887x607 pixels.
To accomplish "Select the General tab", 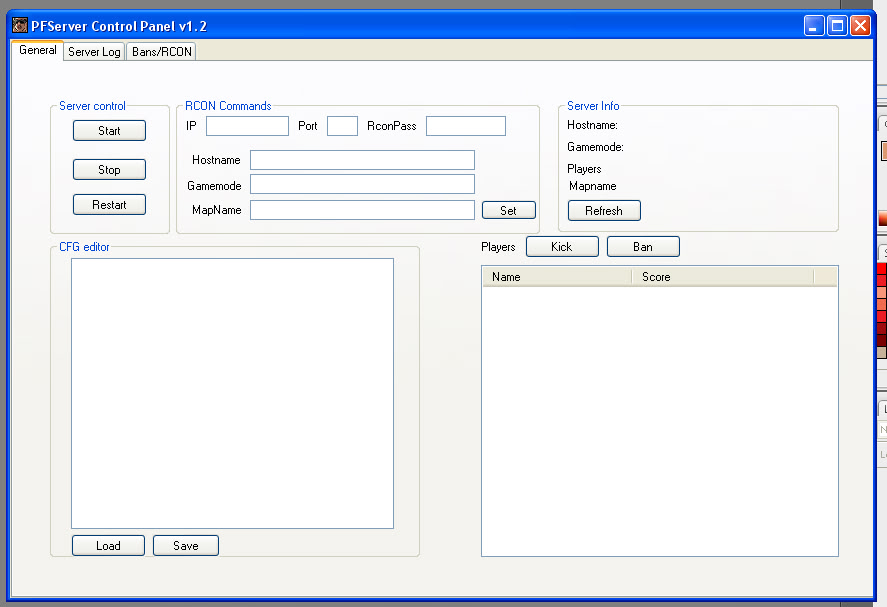I will click(x=37, y=50).
